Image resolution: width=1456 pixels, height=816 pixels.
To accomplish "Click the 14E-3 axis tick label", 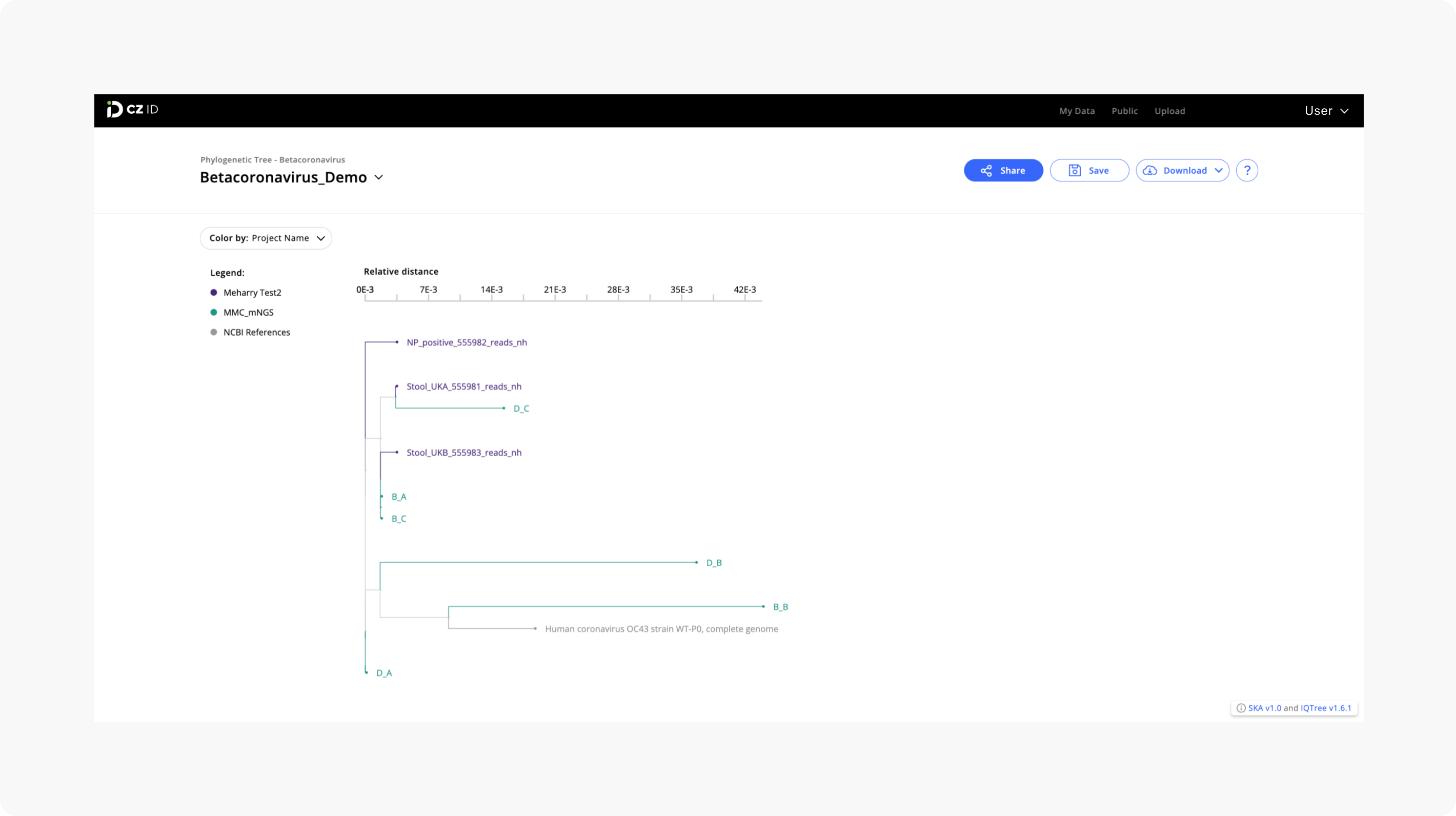I will pos(491,289).
